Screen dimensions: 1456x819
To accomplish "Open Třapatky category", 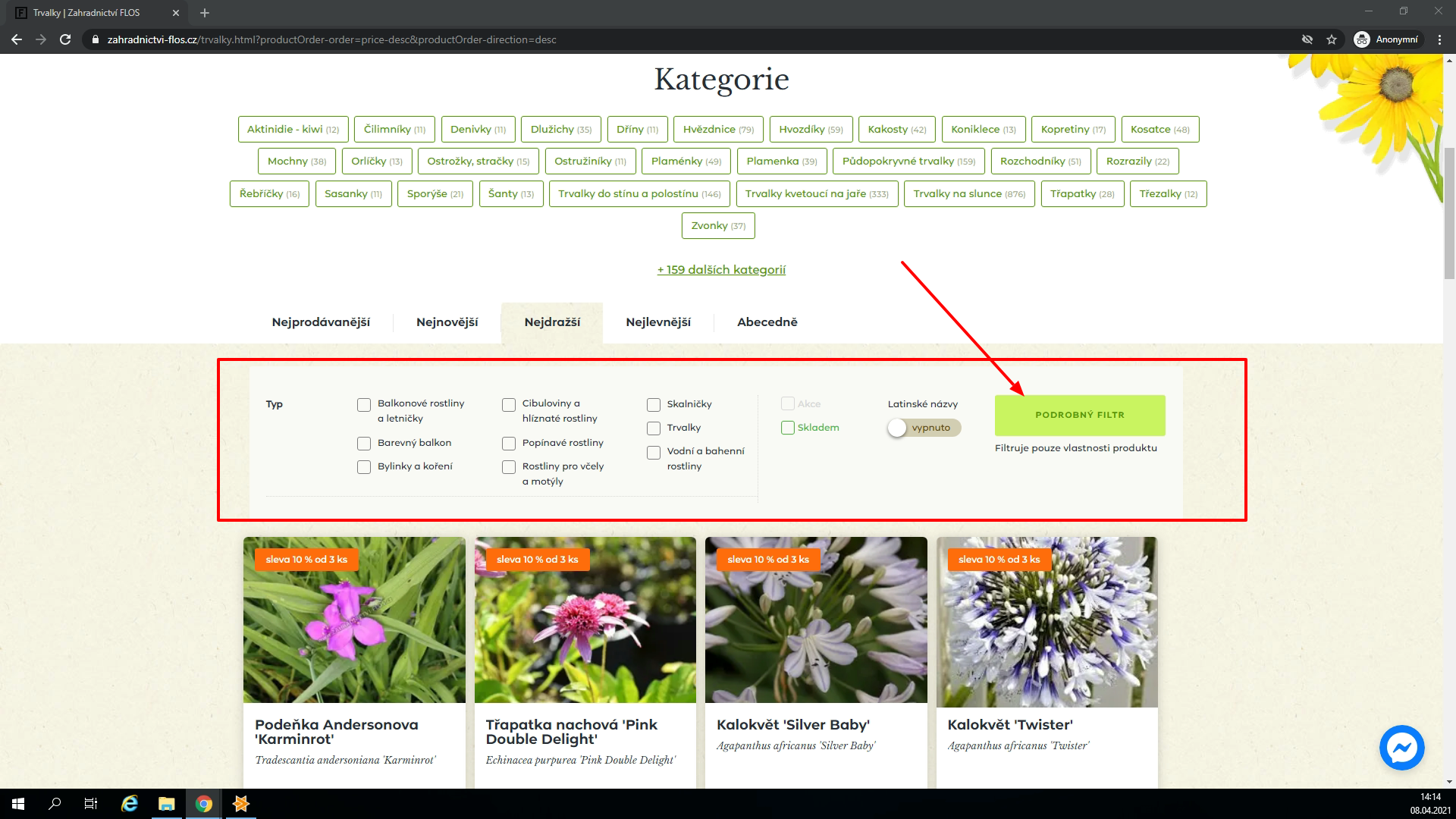I will (x=1082, y=193).
